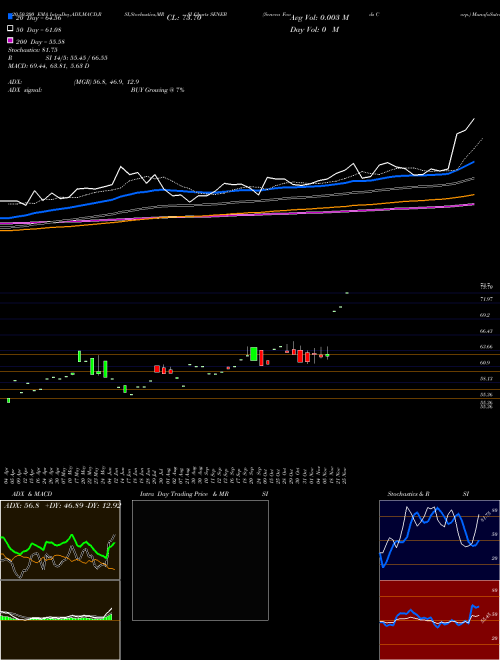Click the magenta 200 Day legend swatch
The height and width of the screenshot is (660, 500).
pos(10,40)
